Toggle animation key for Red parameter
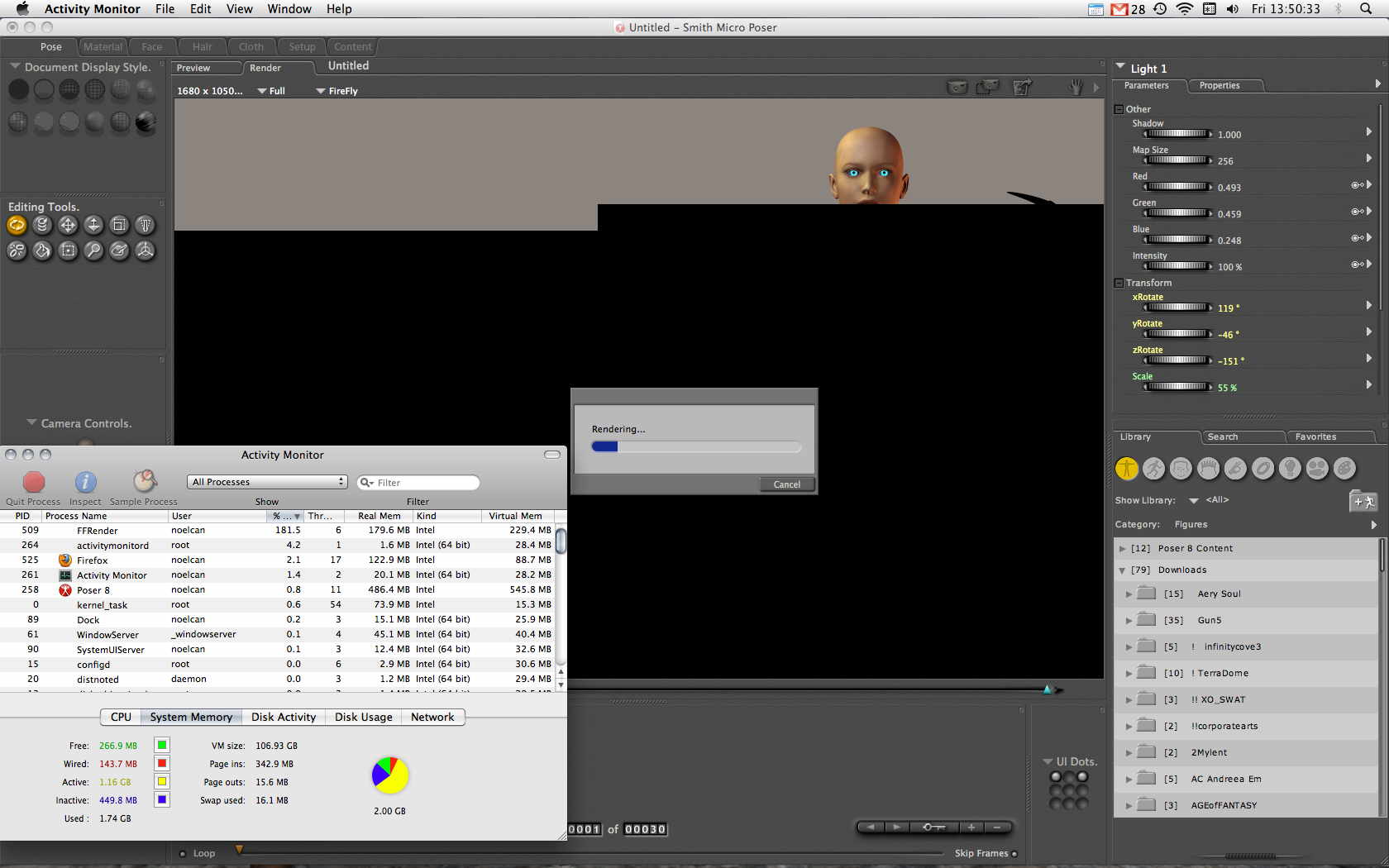1389x868 pixels. tap(1356, 185)
